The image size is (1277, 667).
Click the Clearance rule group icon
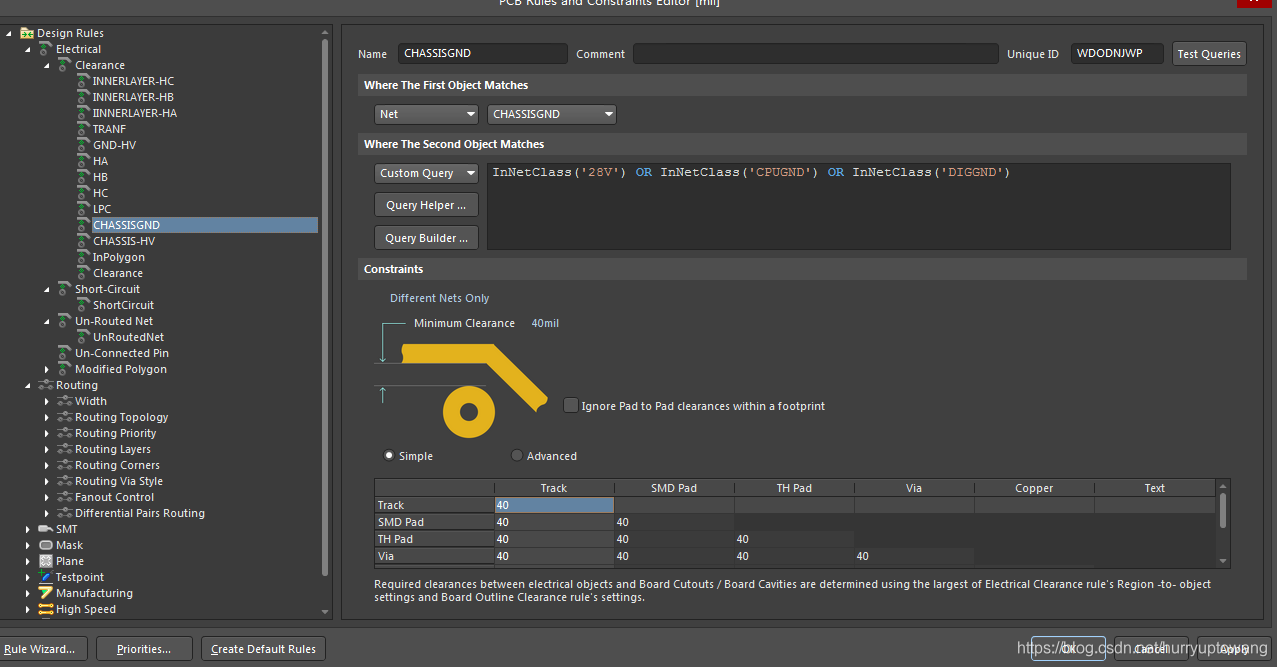65,65
